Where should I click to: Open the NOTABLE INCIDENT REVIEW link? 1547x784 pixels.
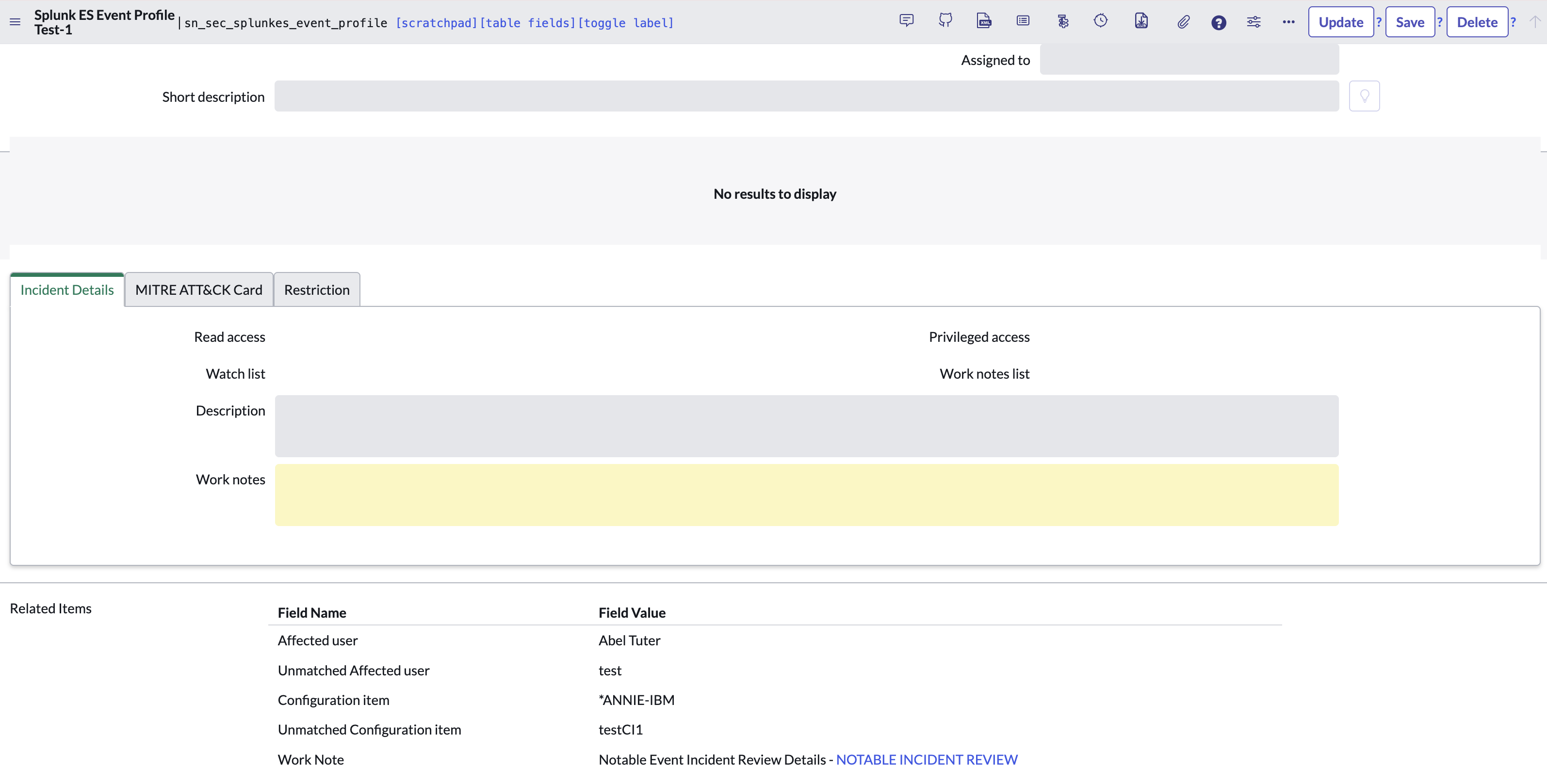point(927,759)
